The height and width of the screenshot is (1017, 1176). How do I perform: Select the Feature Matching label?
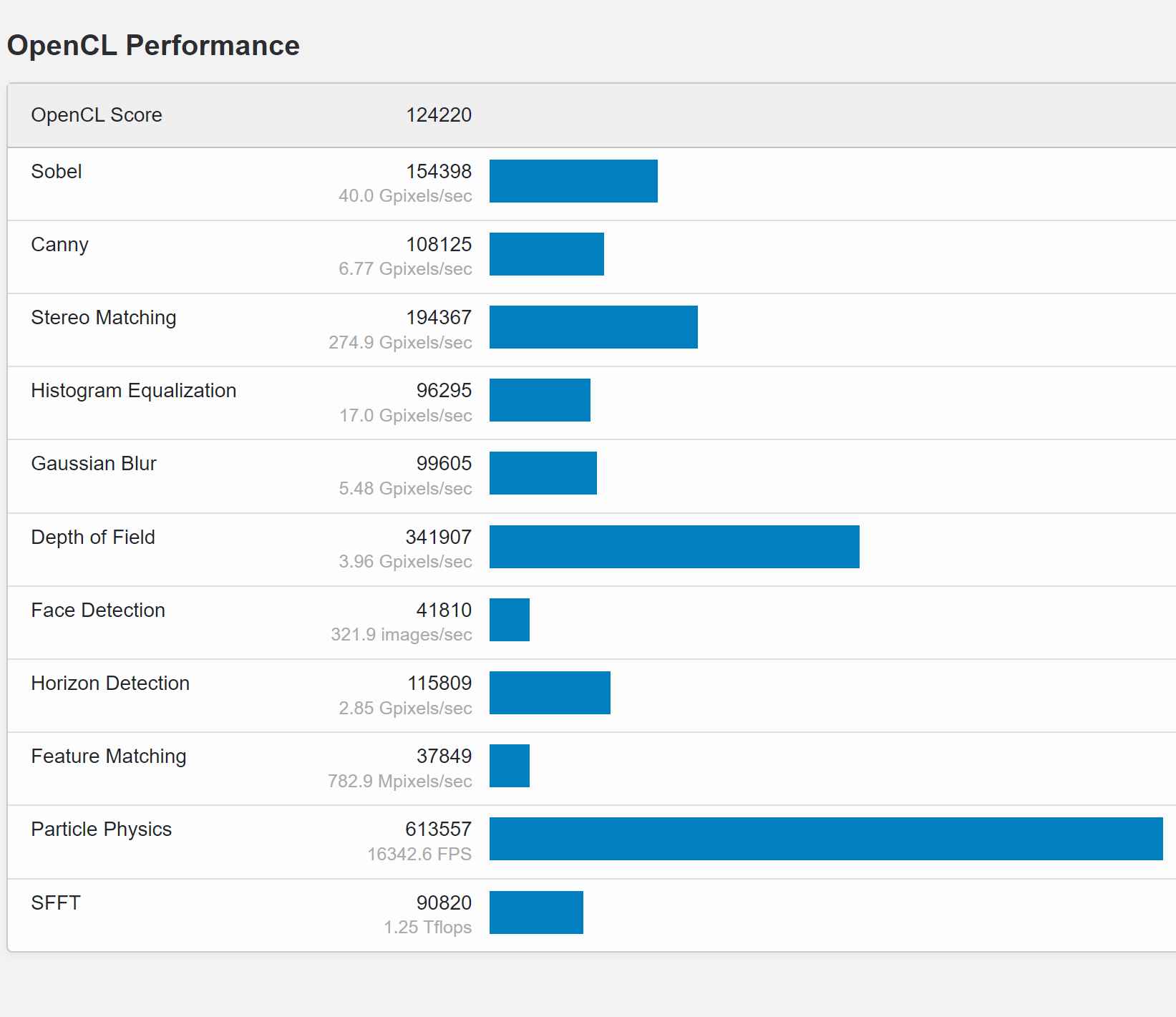tap(109, 756)
